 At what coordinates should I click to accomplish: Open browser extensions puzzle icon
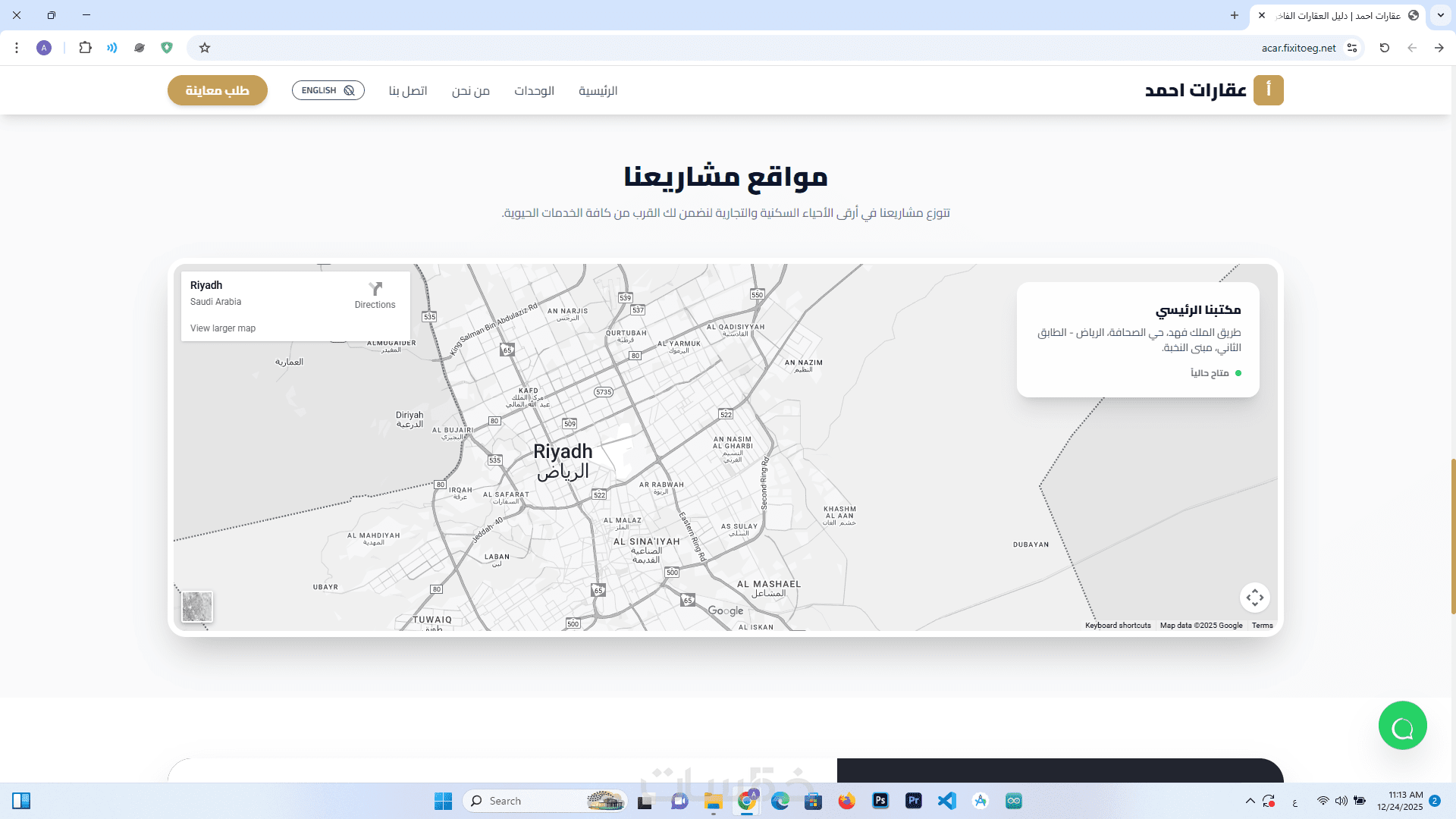[85, 48]
